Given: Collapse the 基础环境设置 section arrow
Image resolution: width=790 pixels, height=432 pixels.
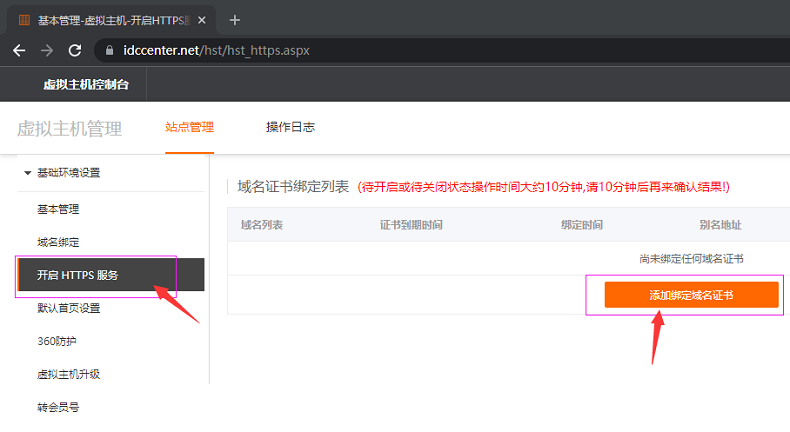Looking at the screenshot, I should pos(28,173).
